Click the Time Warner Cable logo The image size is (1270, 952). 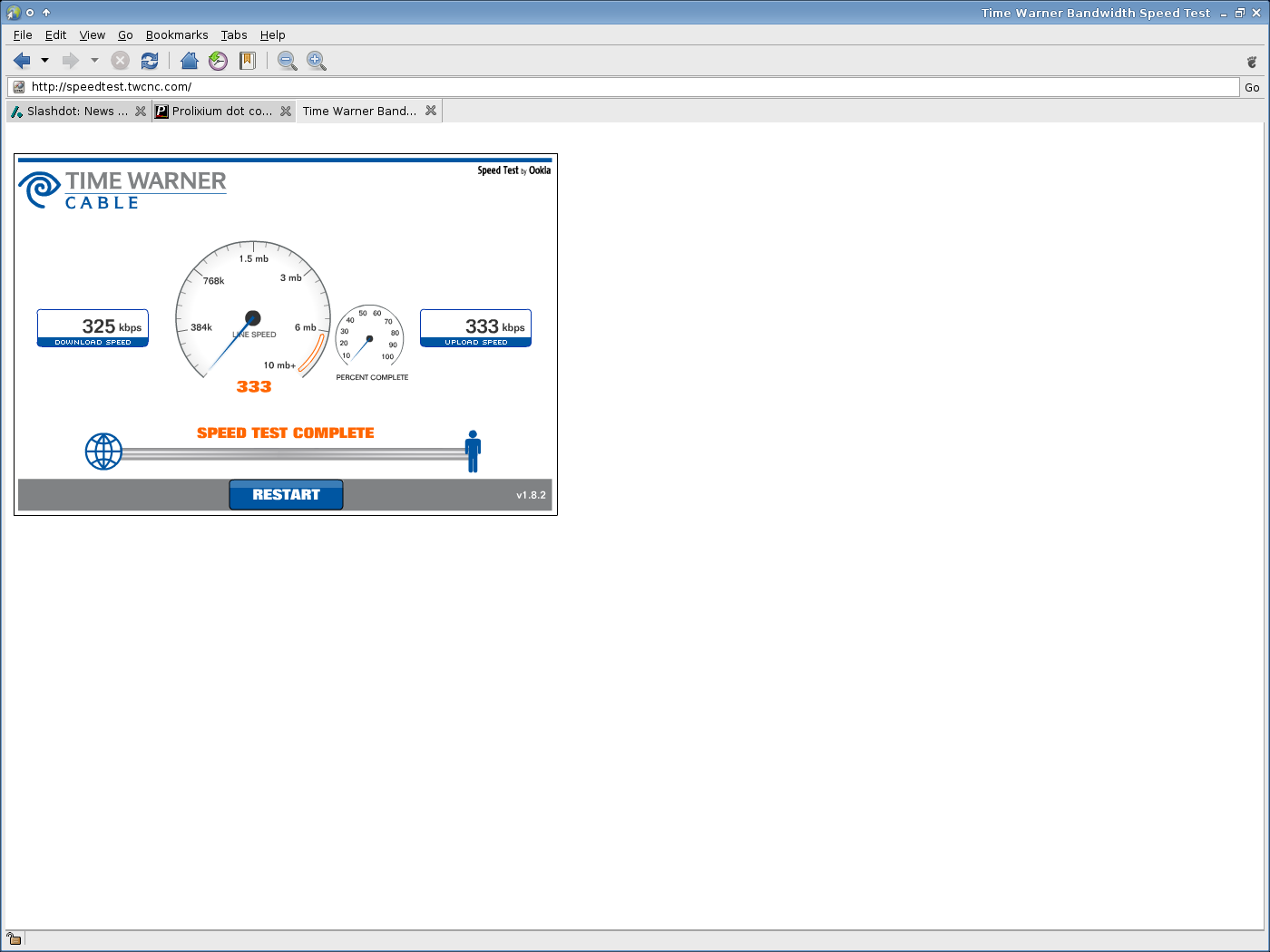click(x=122, y=189)
